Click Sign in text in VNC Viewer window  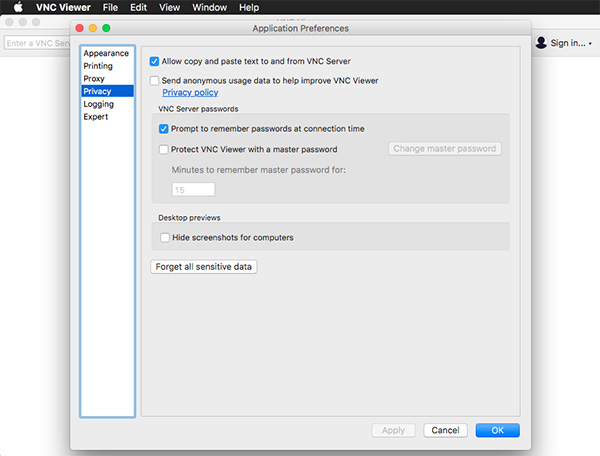[568, 43]
